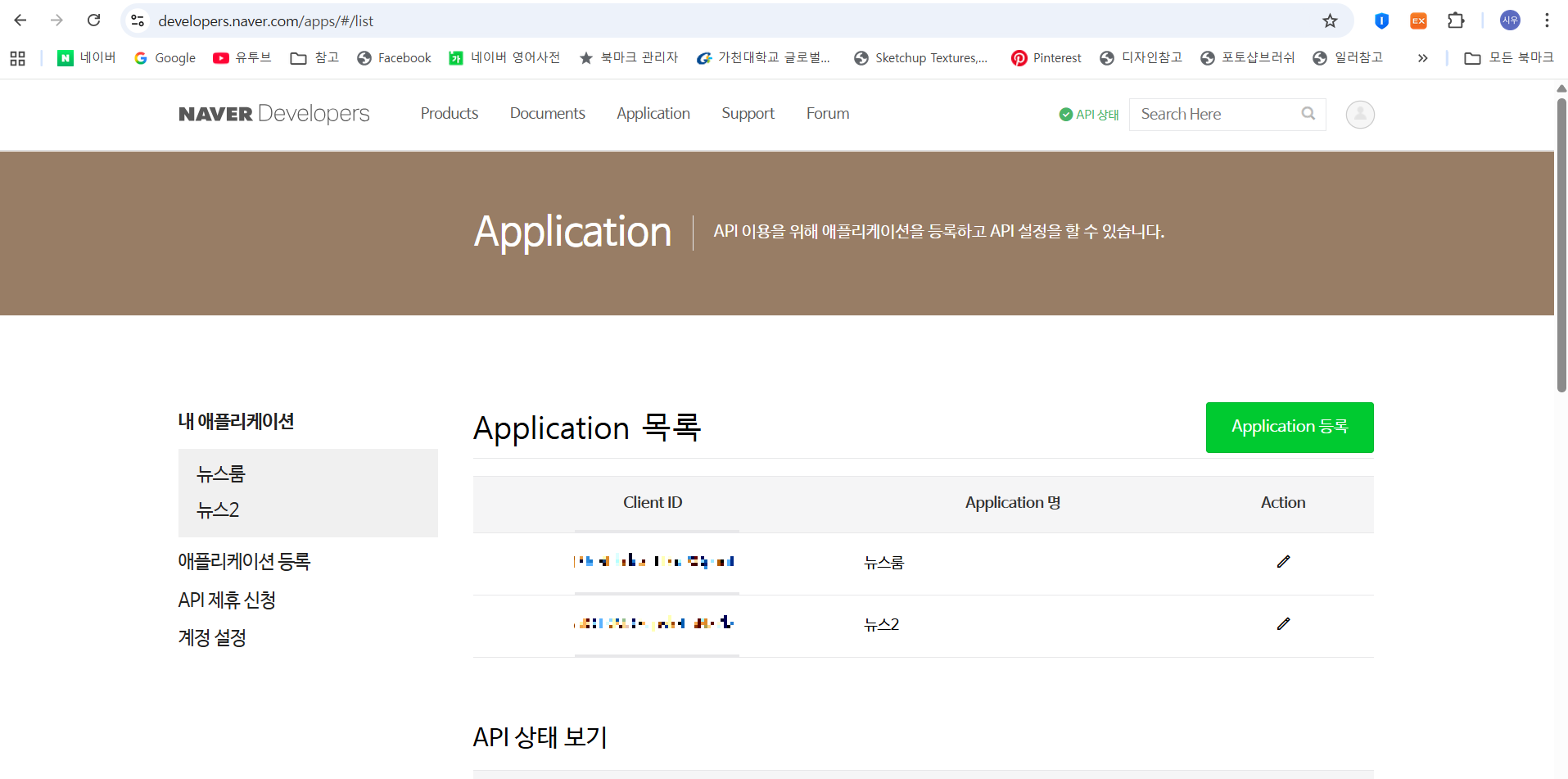Screen dimensions: 1568x779
Task: Click the Application 등록 green button
Action: (x=1290, y=428)
